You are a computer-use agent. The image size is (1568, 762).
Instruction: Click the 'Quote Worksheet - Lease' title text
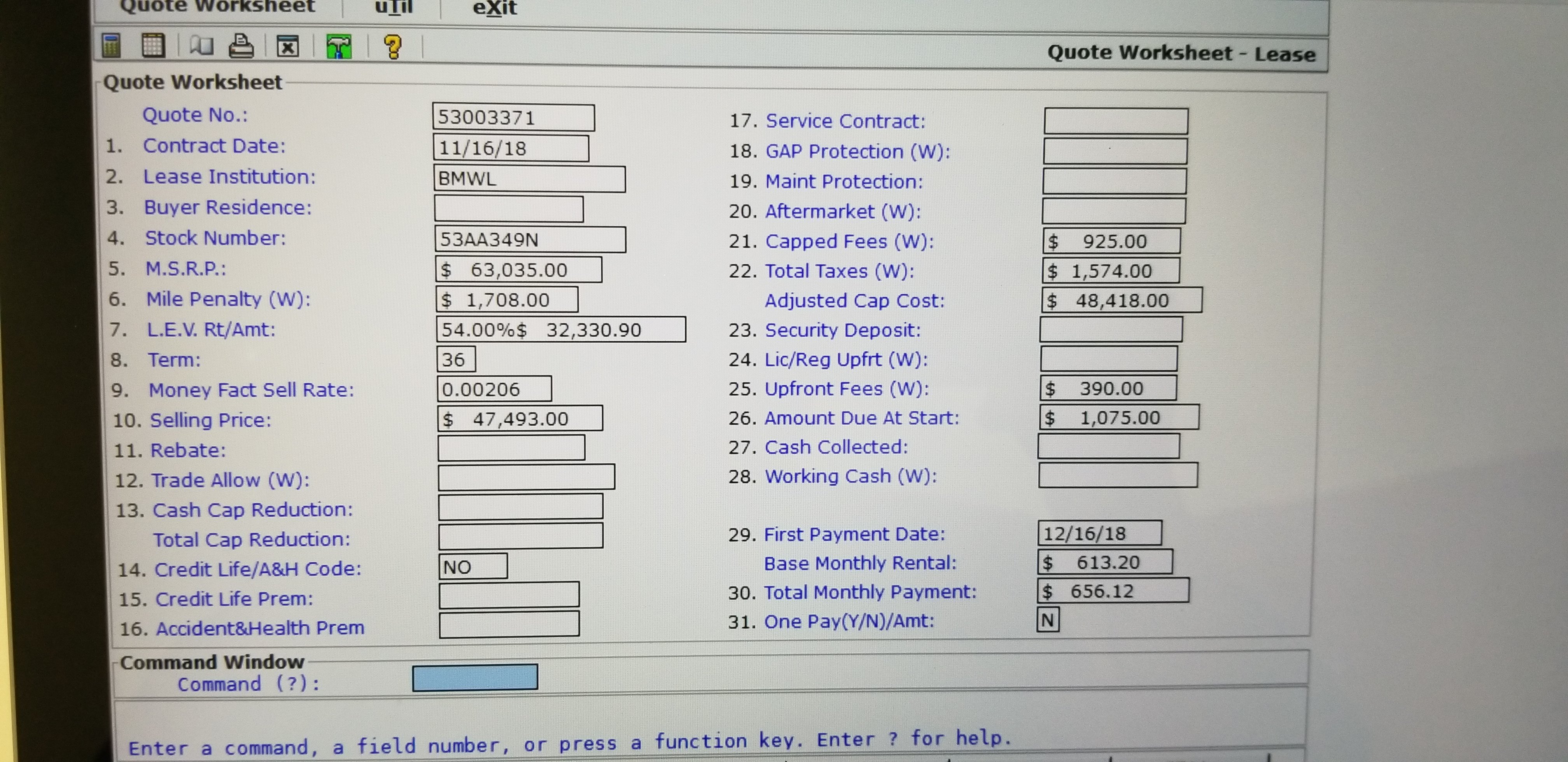point(1181,53)
